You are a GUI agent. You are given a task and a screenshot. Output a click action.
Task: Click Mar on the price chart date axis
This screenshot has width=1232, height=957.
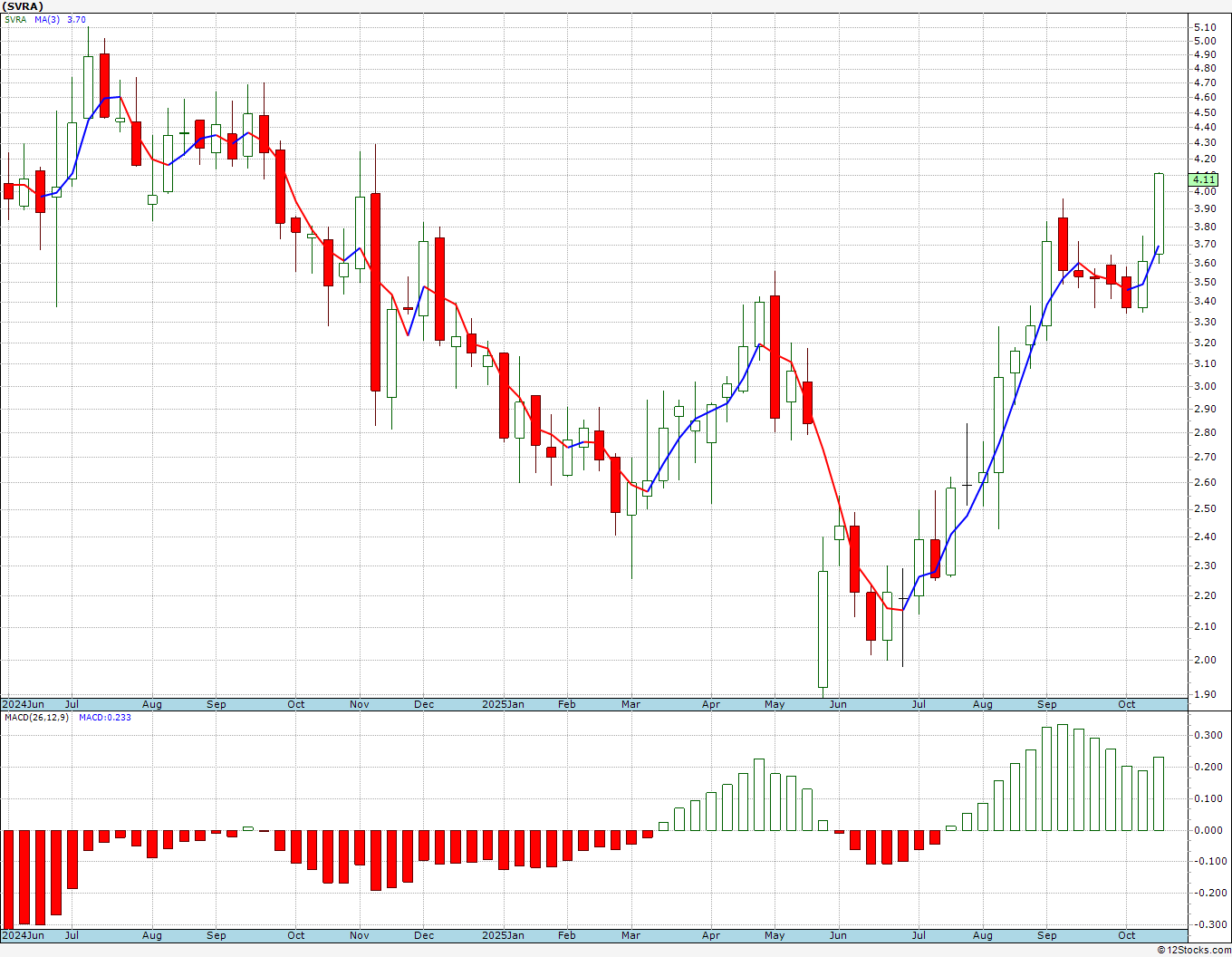pyautogui.click(x=630, y=704)
